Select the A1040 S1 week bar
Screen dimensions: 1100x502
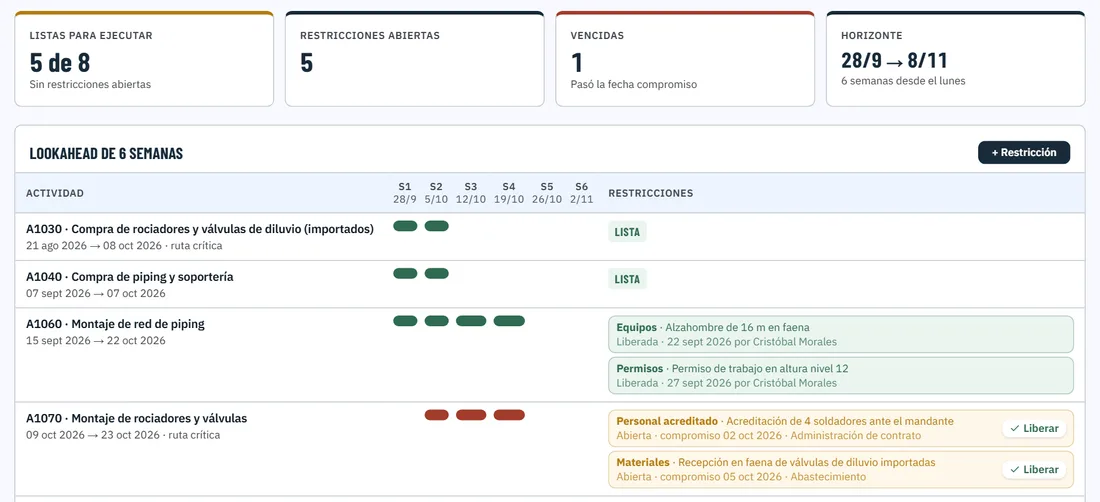pos(405,273)
